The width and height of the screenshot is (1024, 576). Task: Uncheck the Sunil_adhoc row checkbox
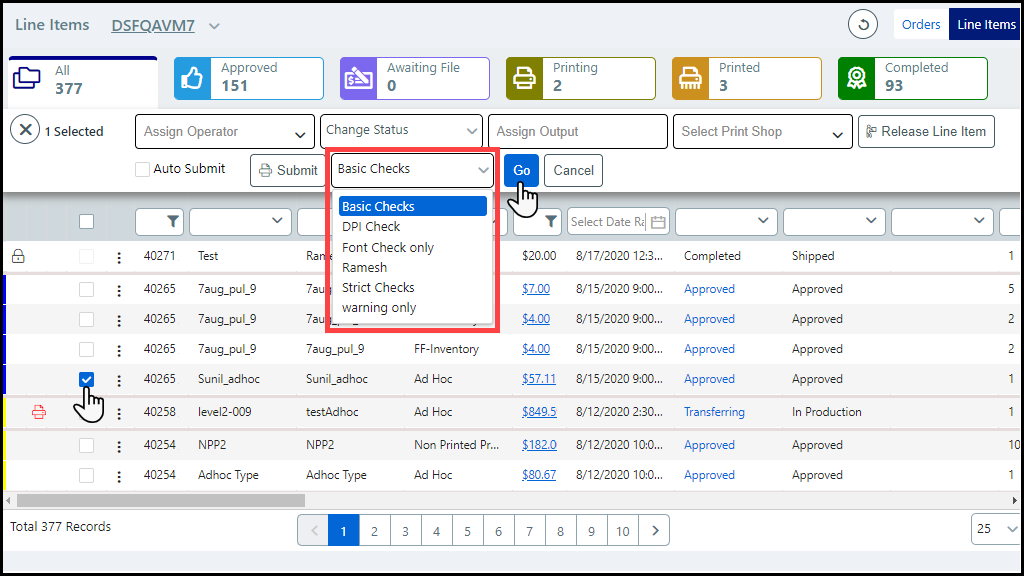87,380
